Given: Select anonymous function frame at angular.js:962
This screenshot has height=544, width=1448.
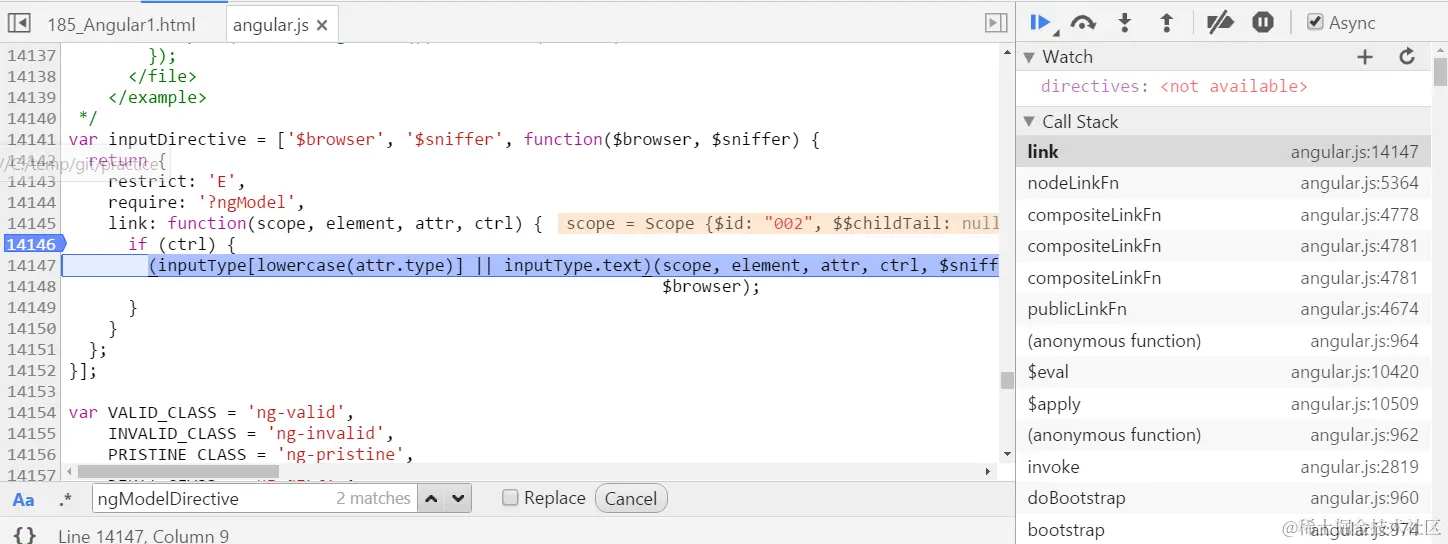Looking at the screenshot, I should [x=1223, y=435].
